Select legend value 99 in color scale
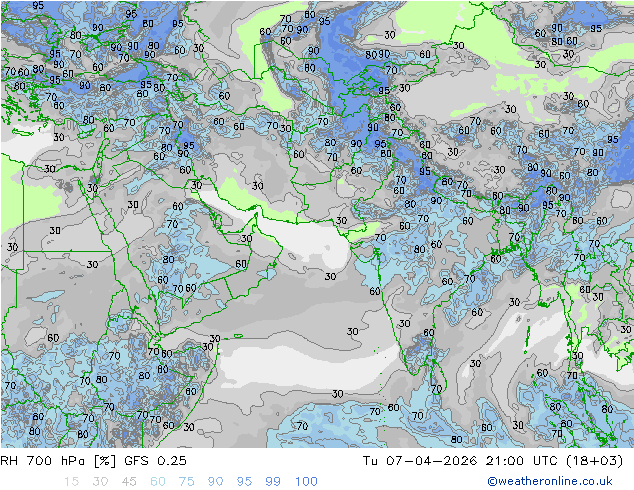Image resolution: width=634 pixels, height=490 pixels. pyautogui.click(x=273, y=482)
